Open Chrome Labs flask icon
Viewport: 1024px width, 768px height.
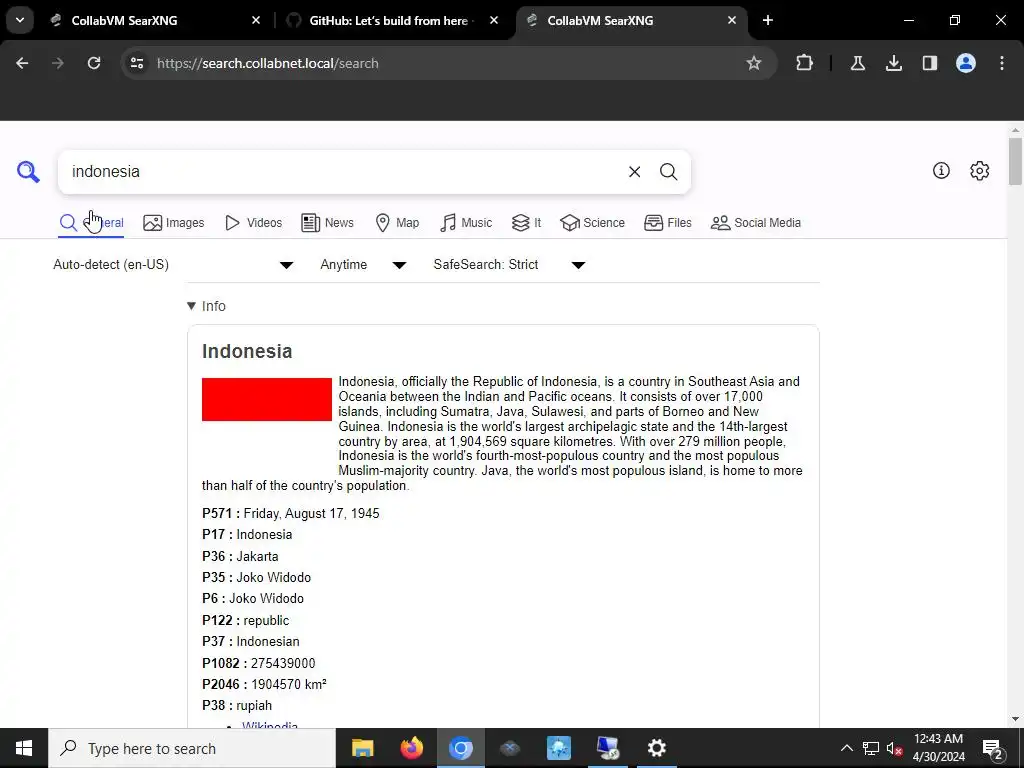857,63
